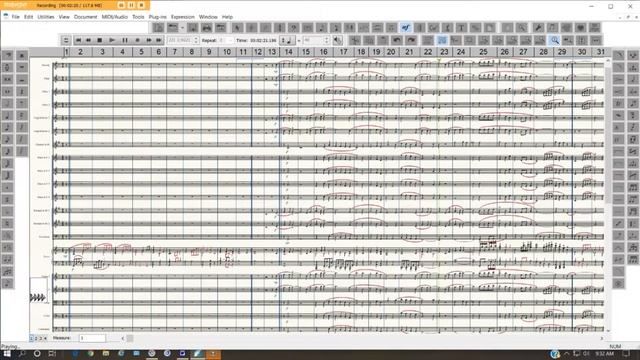Open the File menu
Screen dimensions: 640x360
[x=16, y=17]
